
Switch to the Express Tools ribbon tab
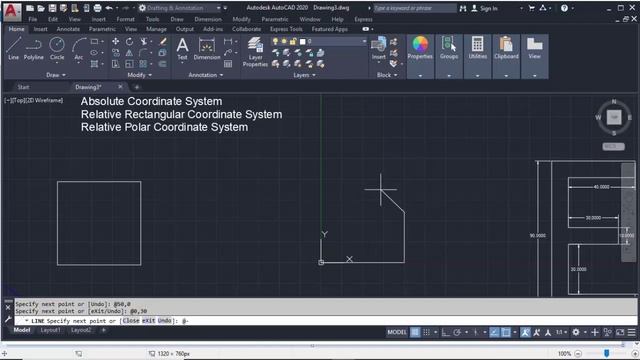click(286, 29)
